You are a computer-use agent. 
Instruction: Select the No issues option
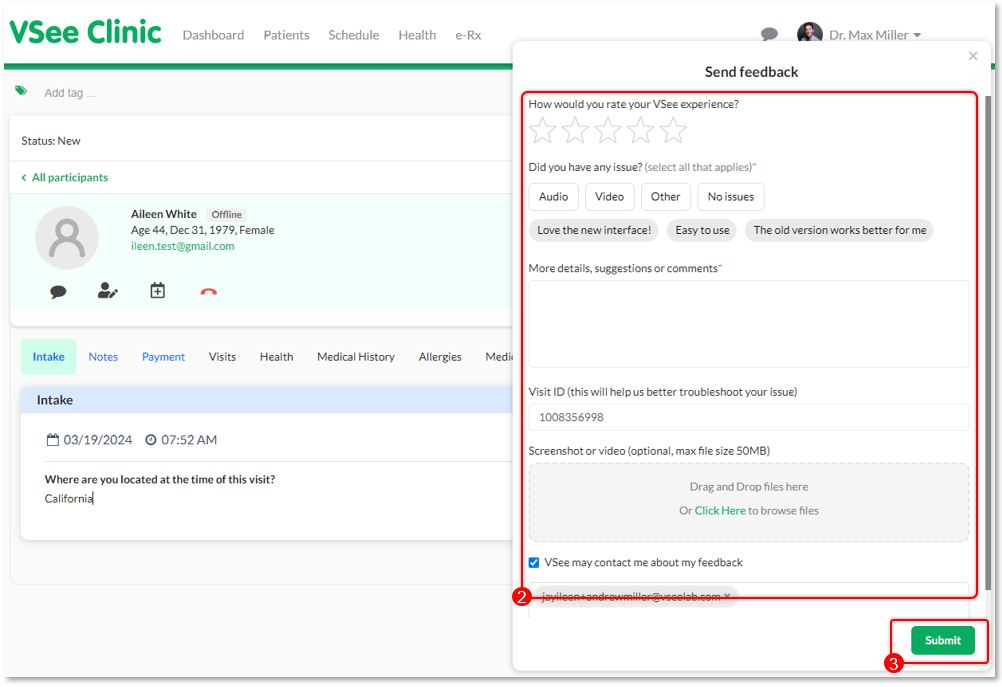tap(731, 197)
